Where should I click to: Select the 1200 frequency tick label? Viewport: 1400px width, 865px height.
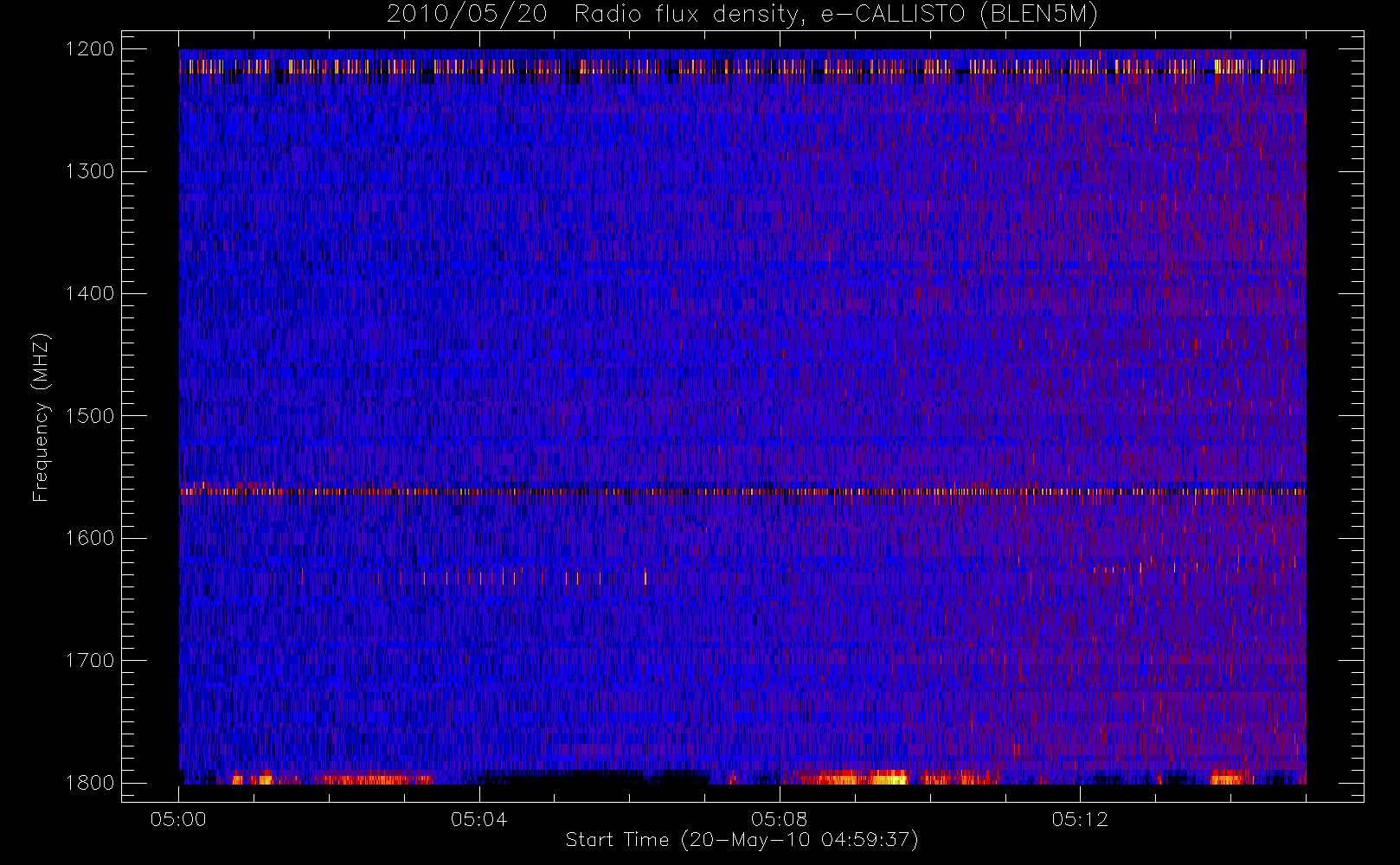click(x=90, y=49)
